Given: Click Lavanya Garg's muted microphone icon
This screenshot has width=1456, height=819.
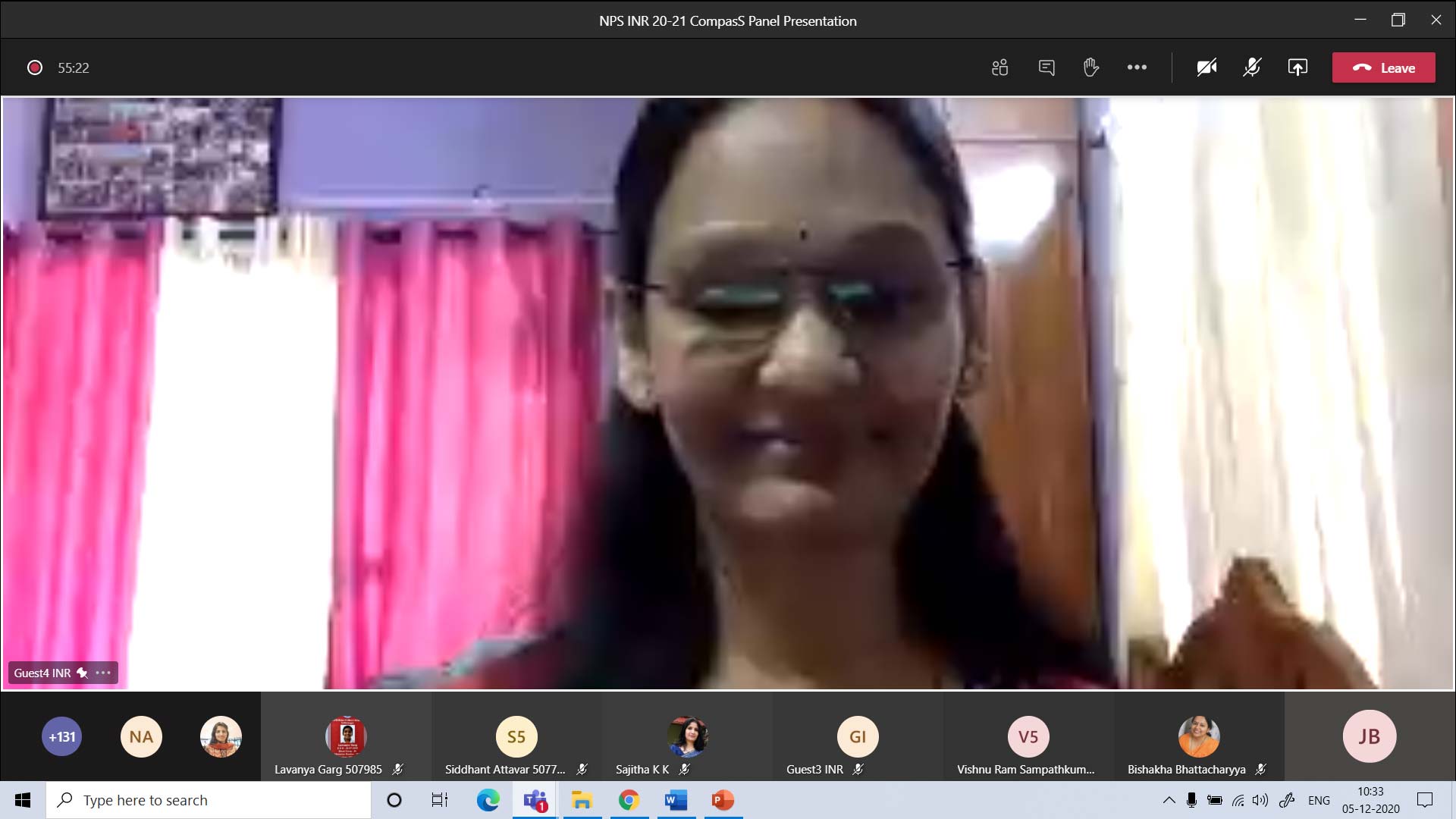Looking at the screenshot, I should 397,769.
